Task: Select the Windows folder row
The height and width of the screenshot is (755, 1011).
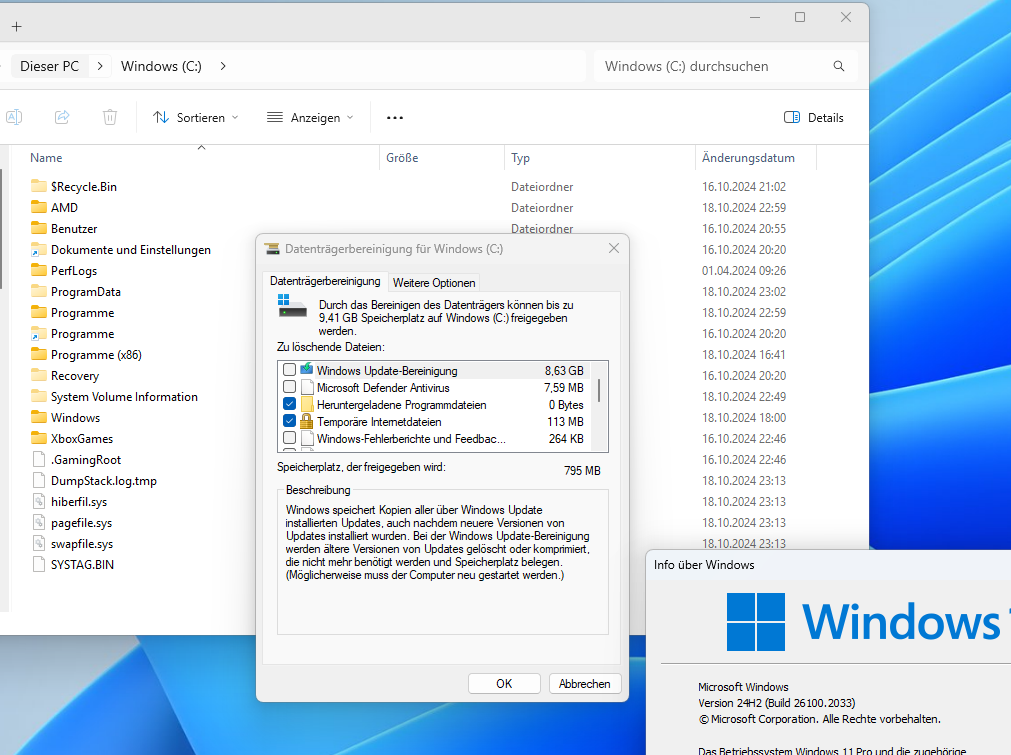Action: tap(75, 418)
